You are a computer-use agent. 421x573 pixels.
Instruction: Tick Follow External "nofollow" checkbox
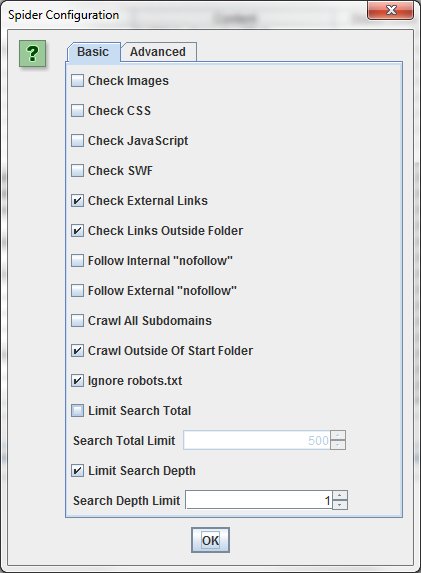[x=77, y=291]
